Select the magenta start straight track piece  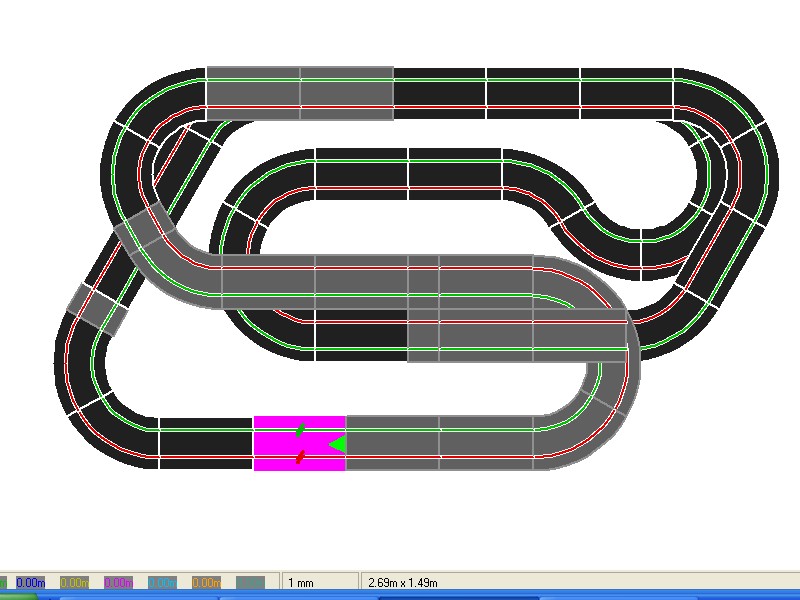275,443
